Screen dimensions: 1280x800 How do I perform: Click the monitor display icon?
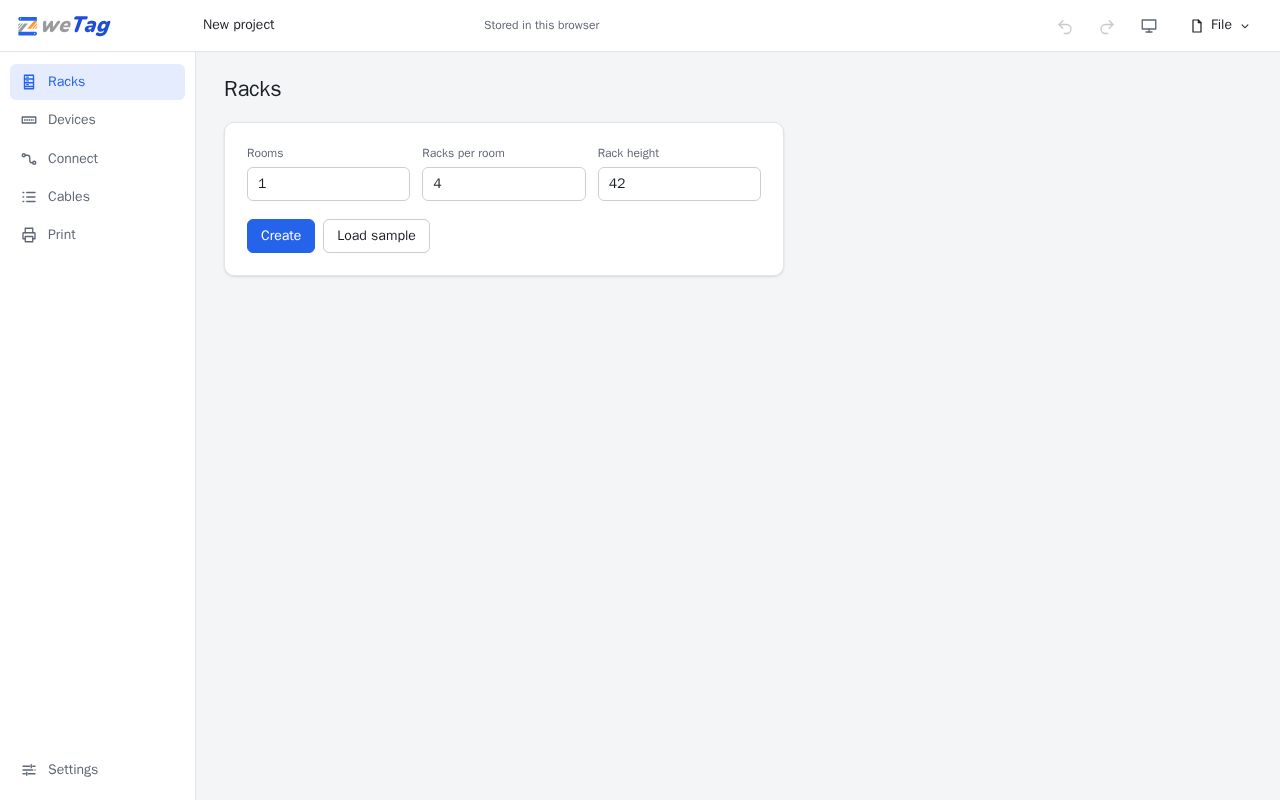point(1149,26)
